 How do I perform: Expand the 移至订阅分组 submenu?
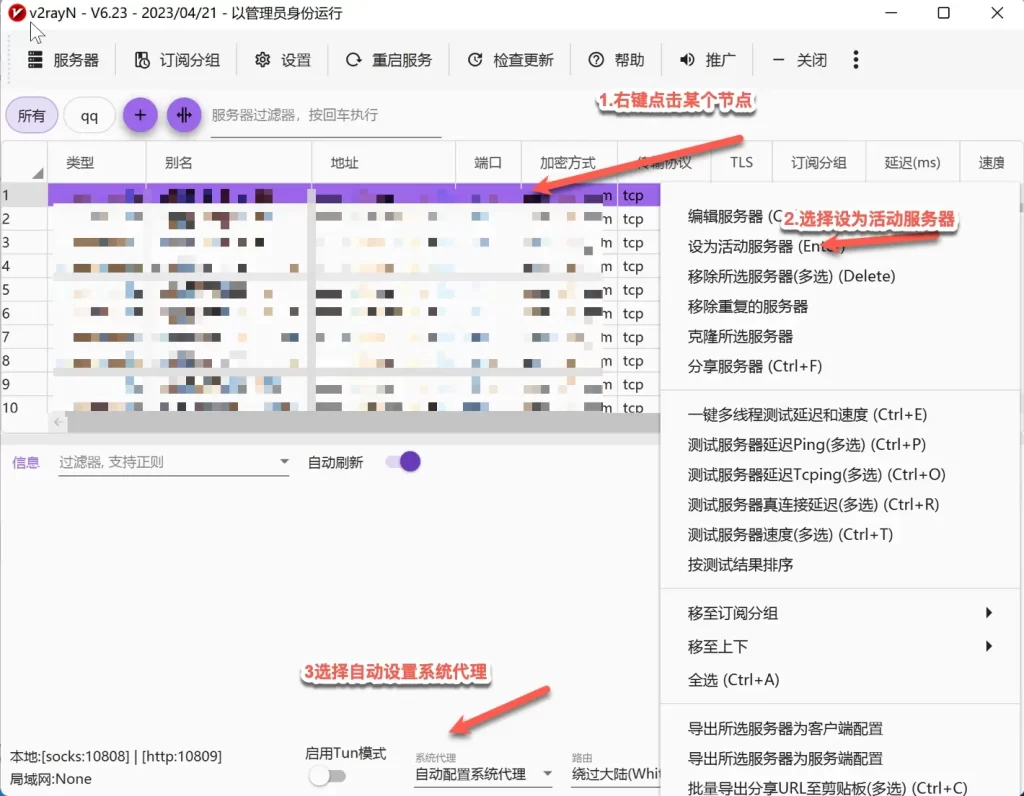pos(840,613)
